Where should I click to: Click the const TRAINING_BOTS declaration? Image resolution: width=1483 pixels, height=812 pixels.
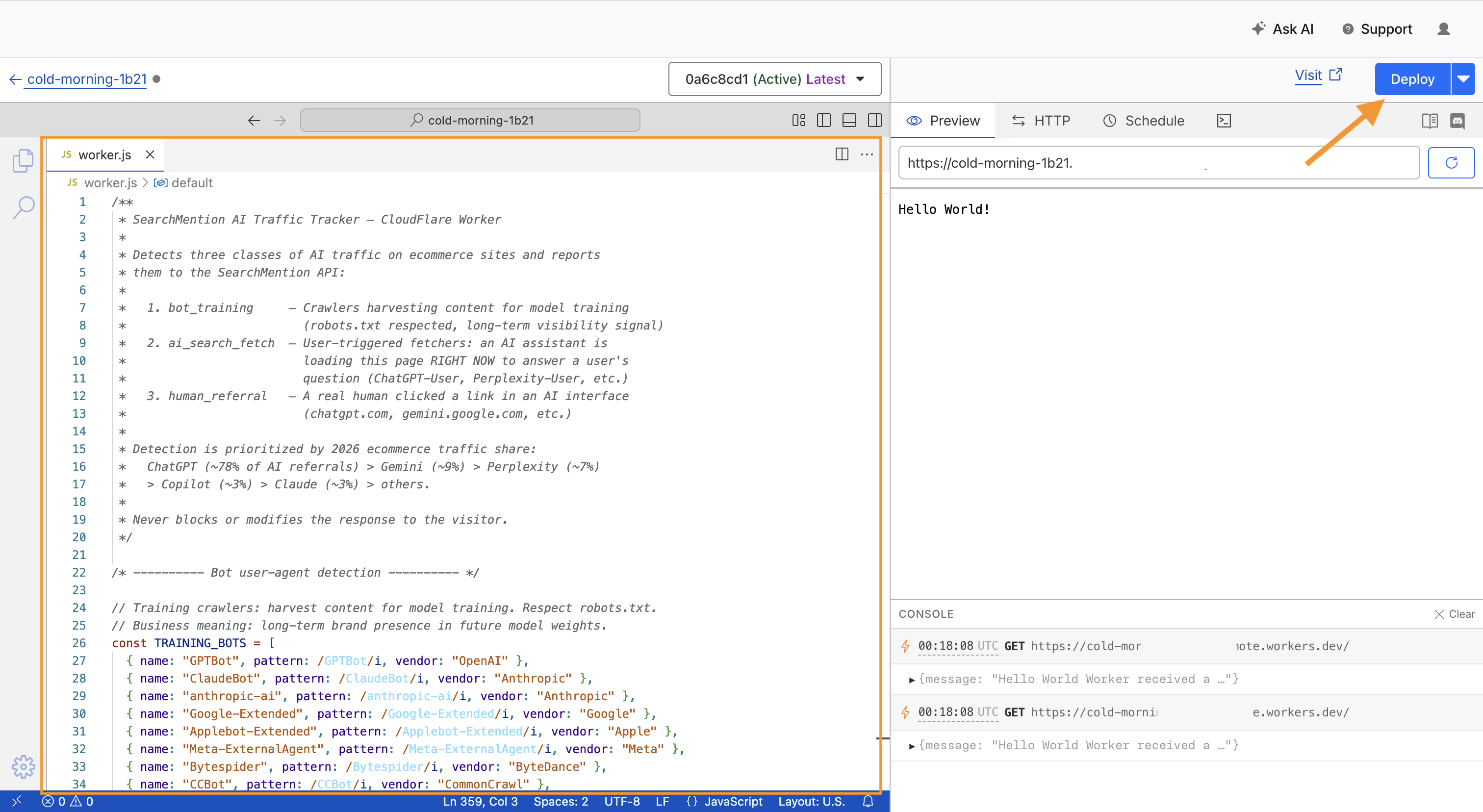pyautogui.click(x=193, y=643)
